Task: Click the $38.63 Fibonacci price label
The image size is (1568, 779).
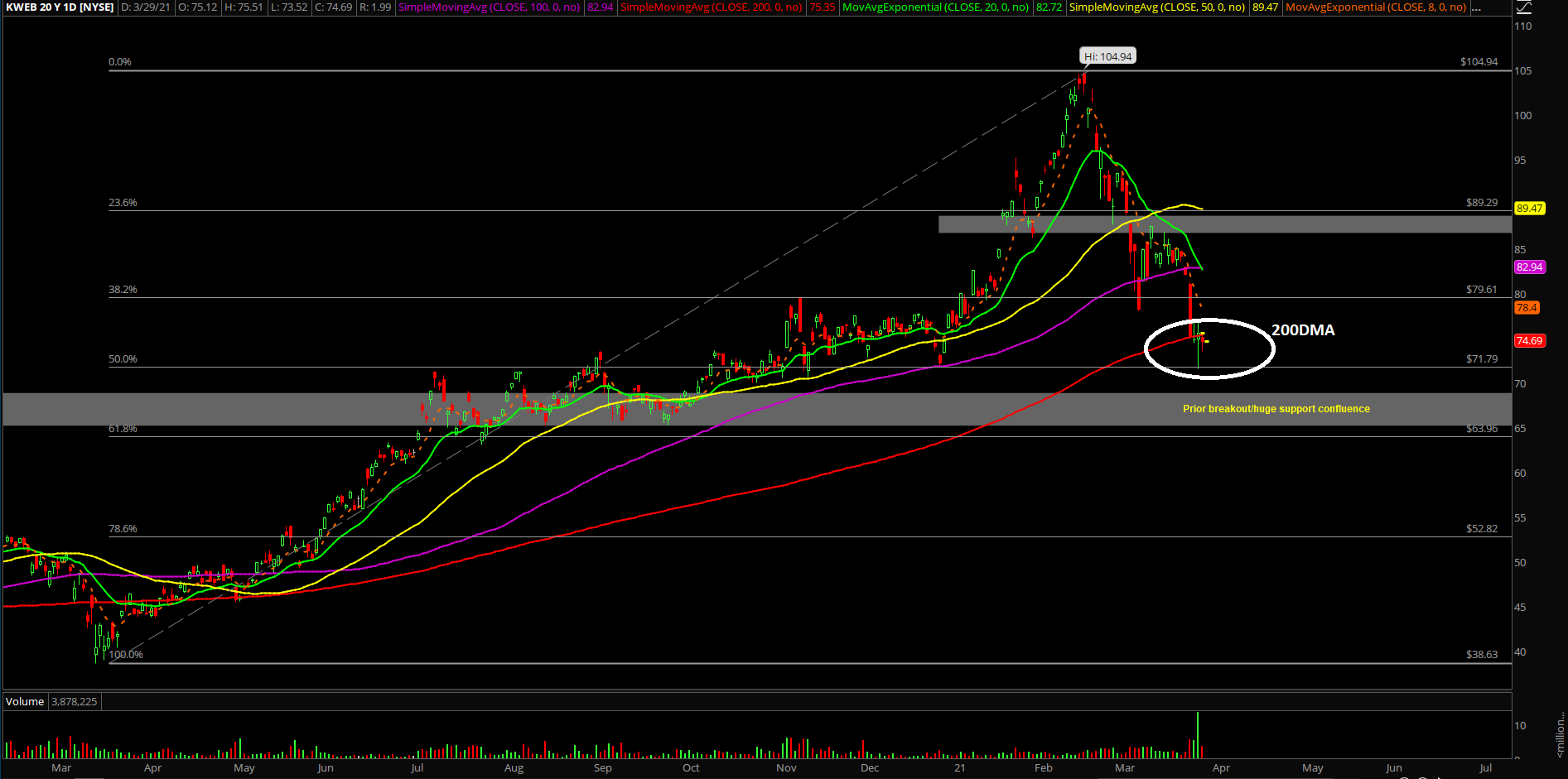Action: (x=1482, y=655)
